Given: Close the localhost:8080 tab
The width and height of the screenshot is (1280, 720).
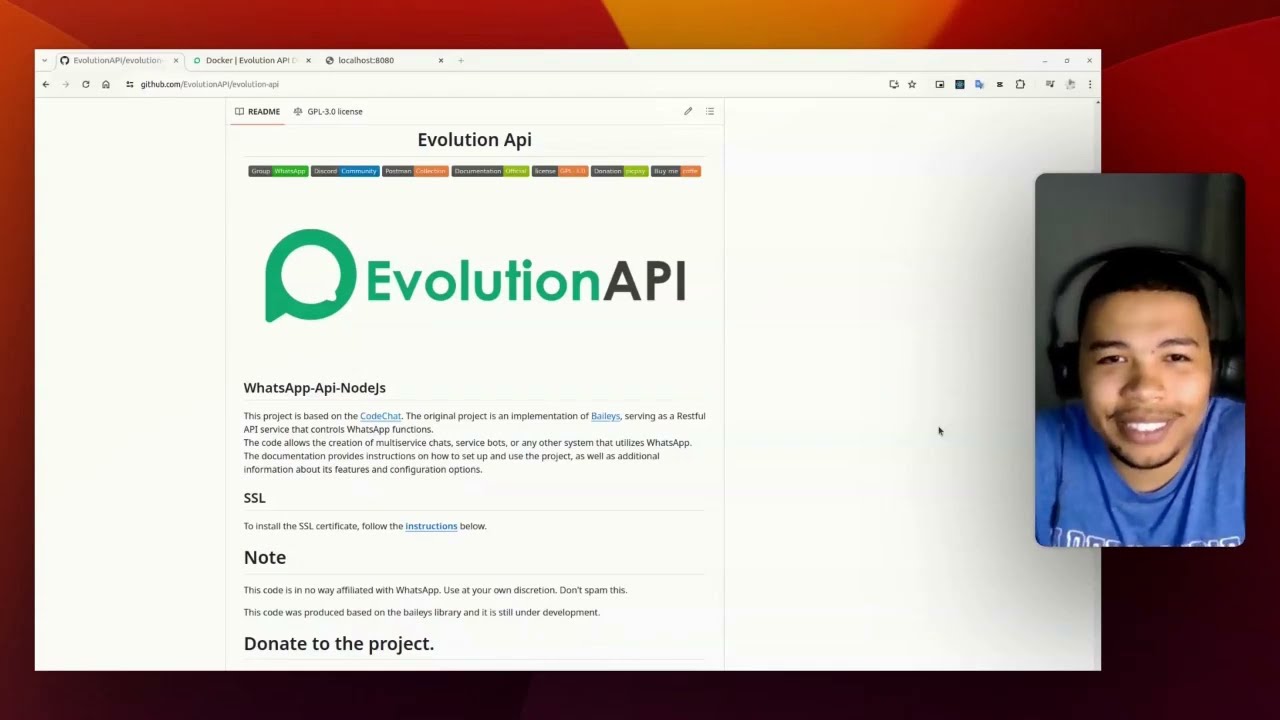Looking at the screenshot, I should [441, 60].
